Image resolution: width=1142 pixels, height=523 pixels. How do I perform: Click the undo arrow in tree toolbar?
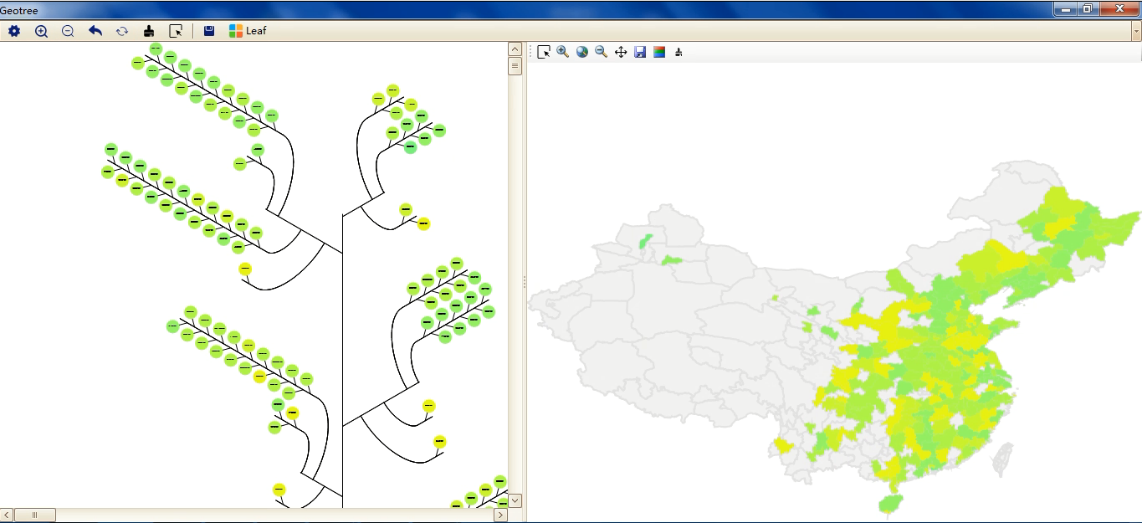(x=95, y=31)
